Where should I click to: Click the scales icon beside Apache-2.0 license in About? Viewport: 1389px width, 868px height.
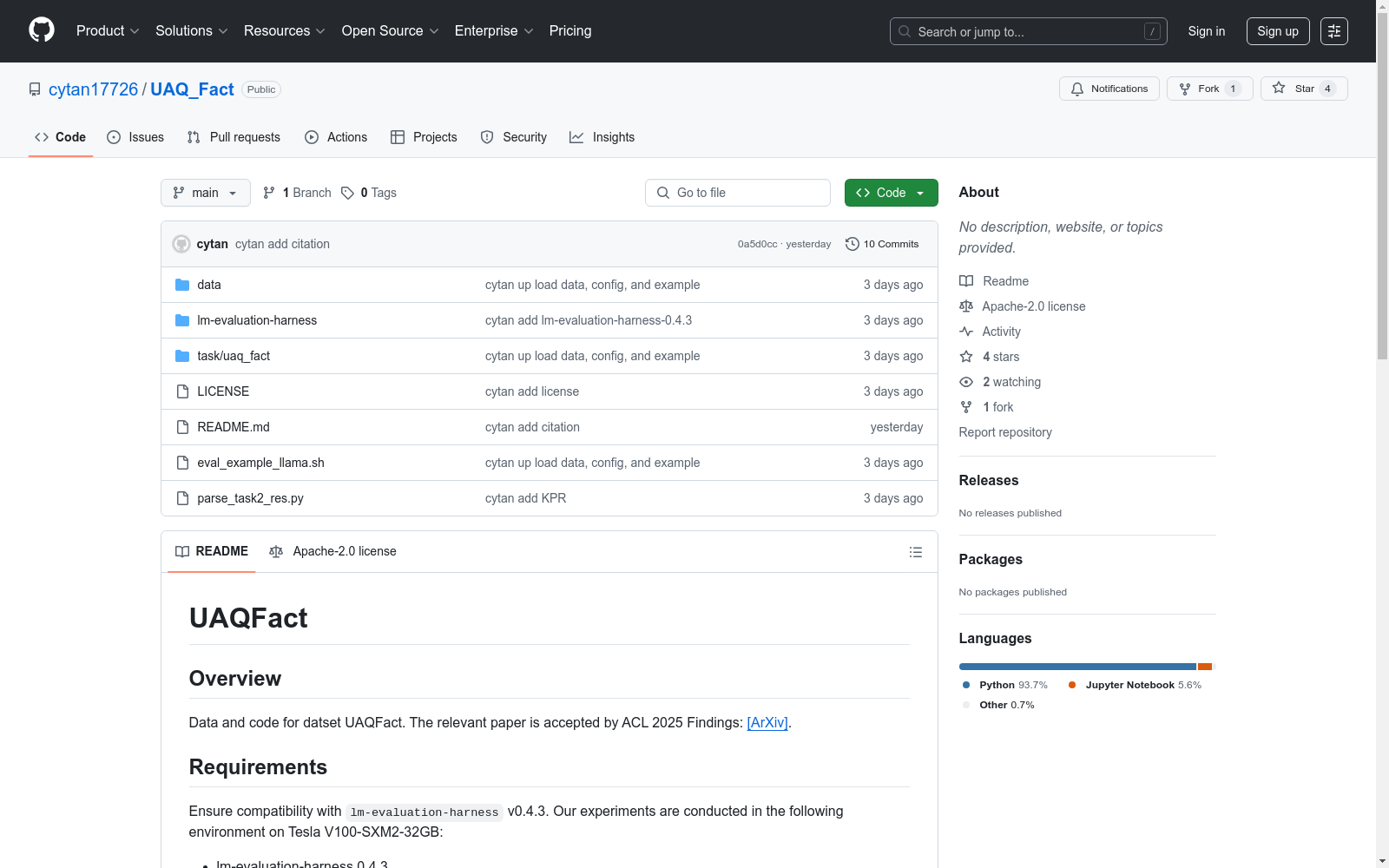click(966, 306)
